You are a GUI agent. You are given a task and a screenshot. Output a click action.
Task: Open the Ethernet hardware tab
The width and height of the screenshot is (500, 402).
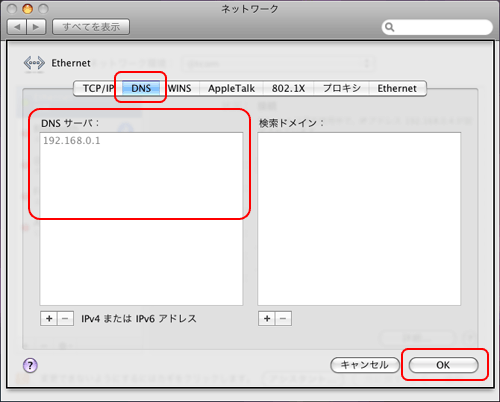(x=397, y=88)
